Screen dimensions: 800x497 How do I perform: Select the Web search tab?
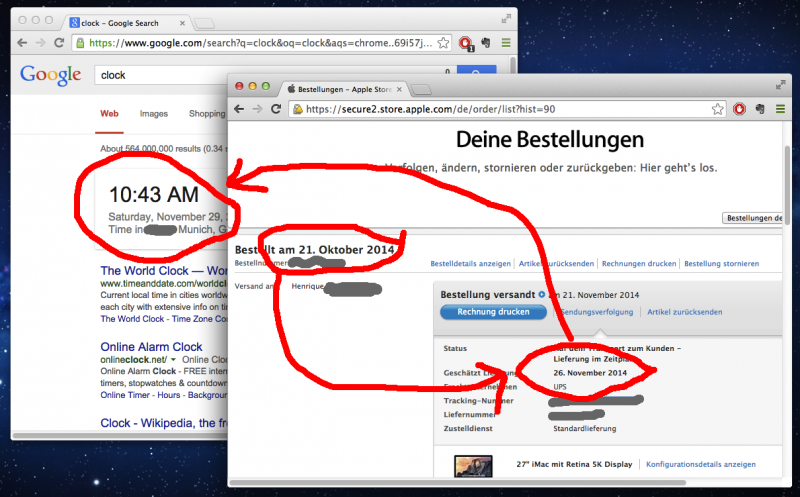tap(109, 114)
